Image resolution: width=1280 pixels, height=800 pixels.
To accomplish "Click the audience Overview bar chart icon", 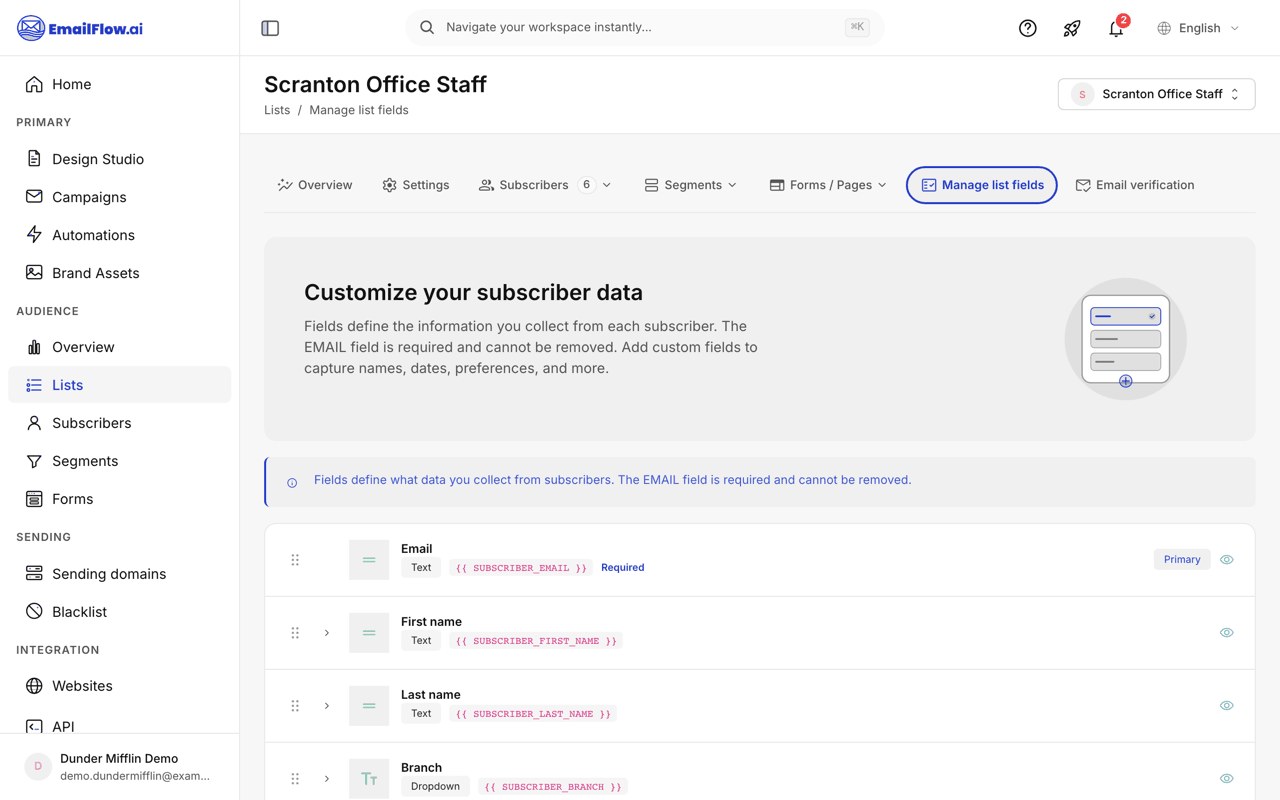I will [x=34, y=347].
